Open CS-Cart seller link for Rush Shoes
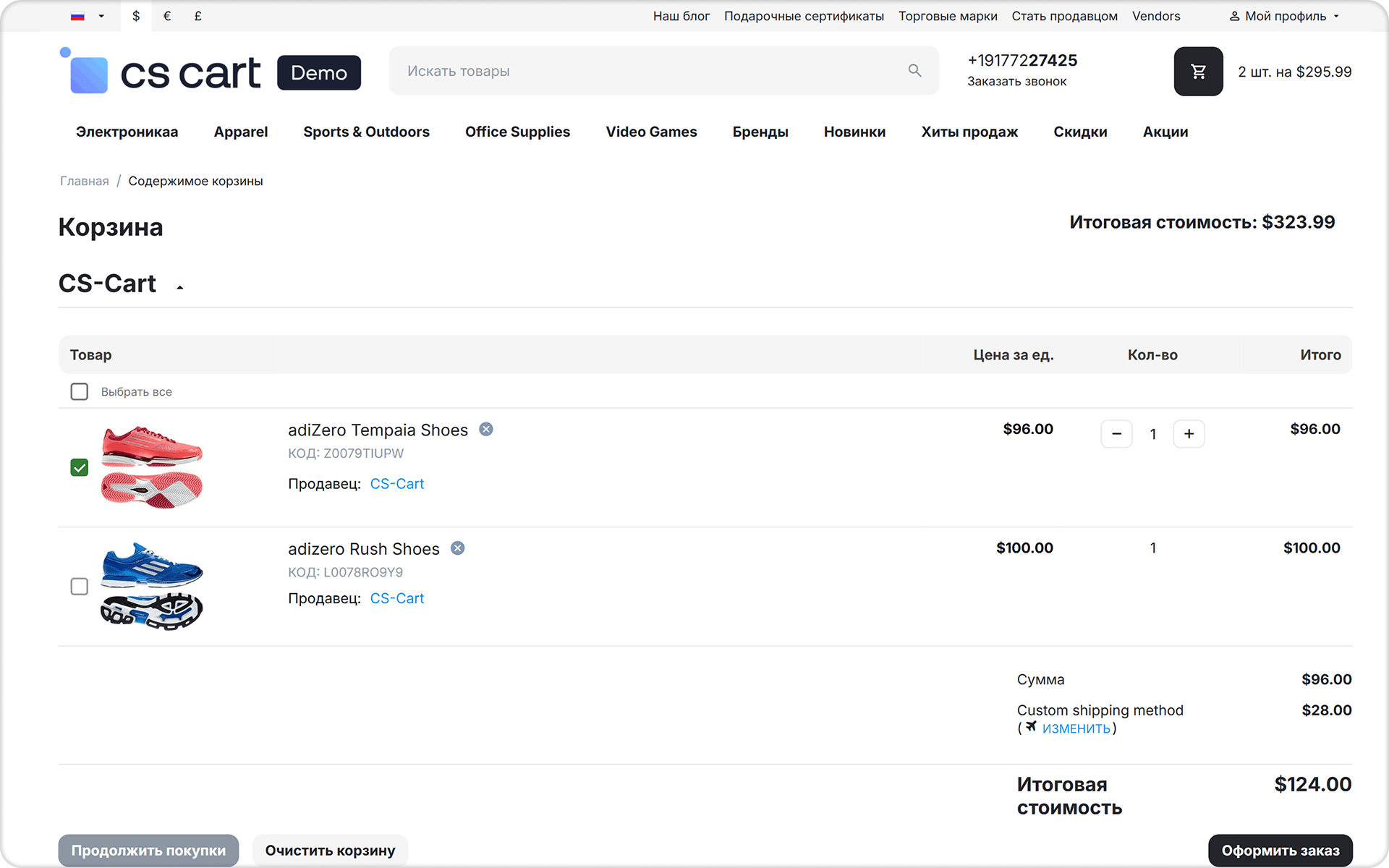This screenshot has width=1389, height=868. coord(397,598)
